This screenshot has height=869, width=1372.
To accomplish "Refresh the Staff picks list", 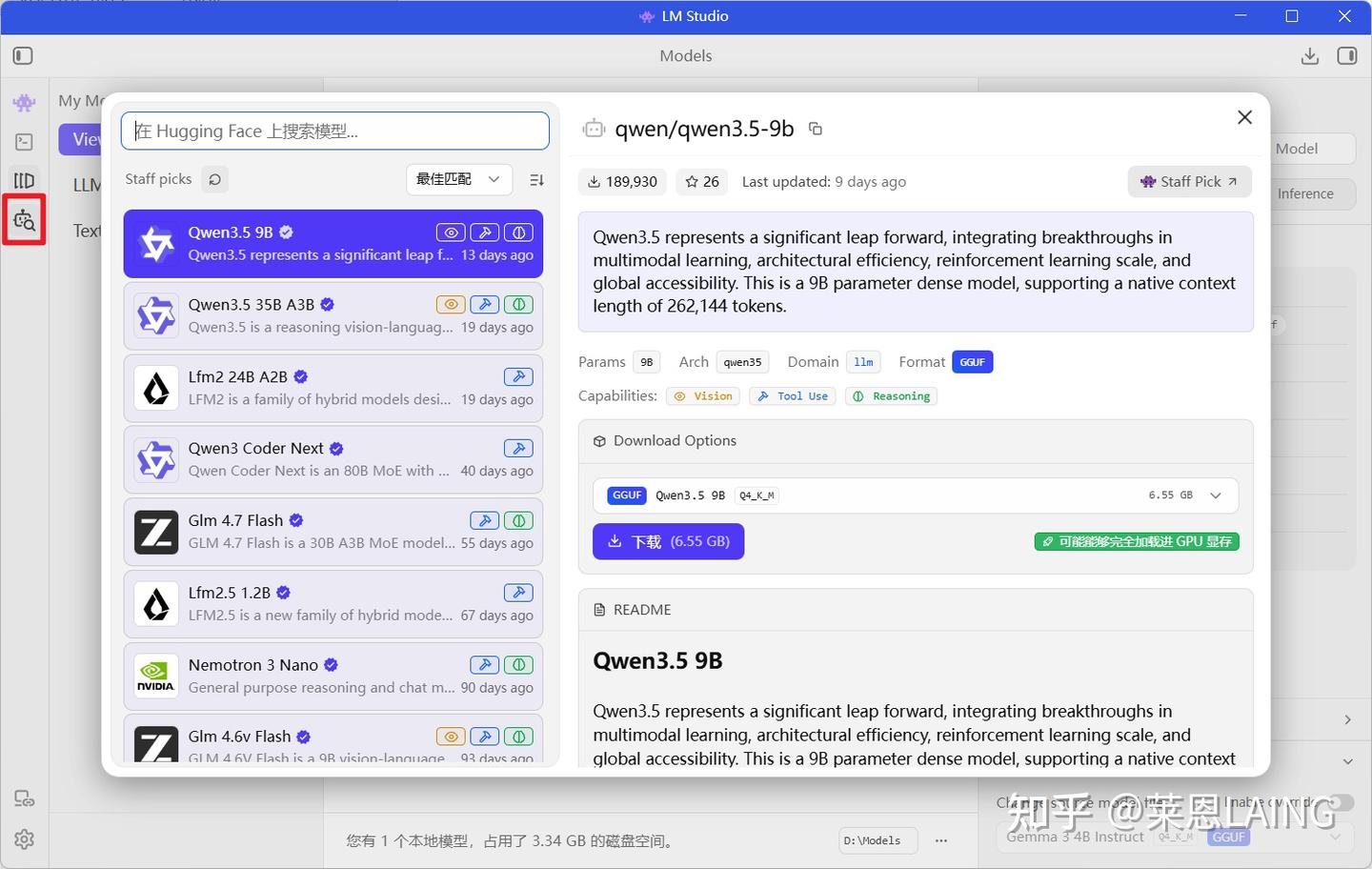I will coord(215,179).
